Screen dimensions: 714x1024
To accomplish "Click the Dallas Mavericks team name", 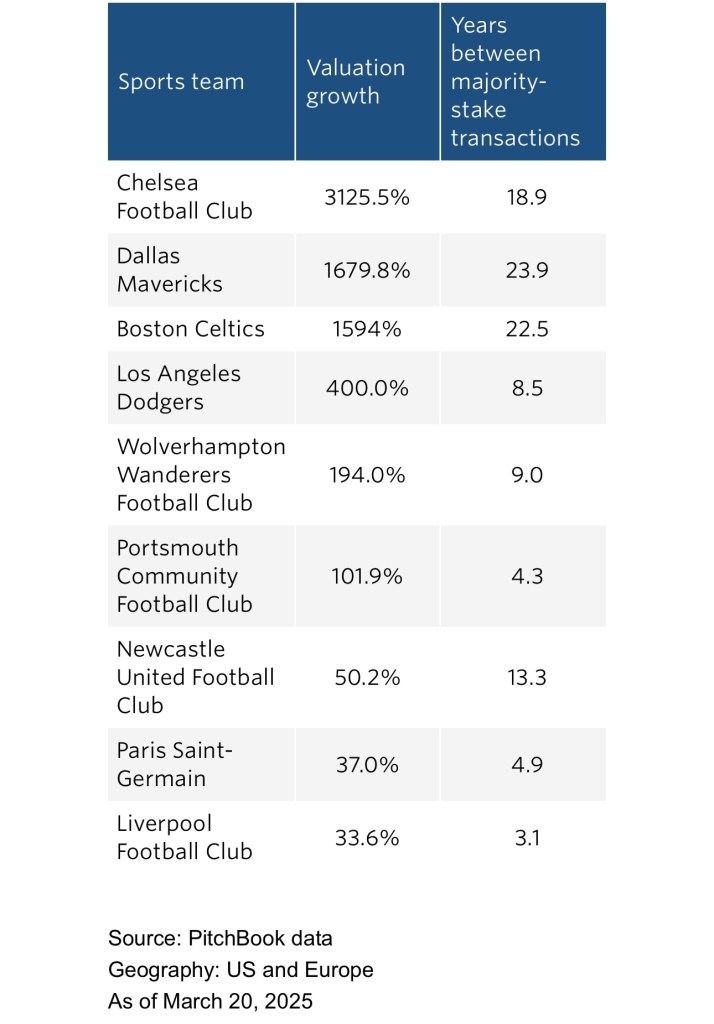I will click(x=170, y=270).
